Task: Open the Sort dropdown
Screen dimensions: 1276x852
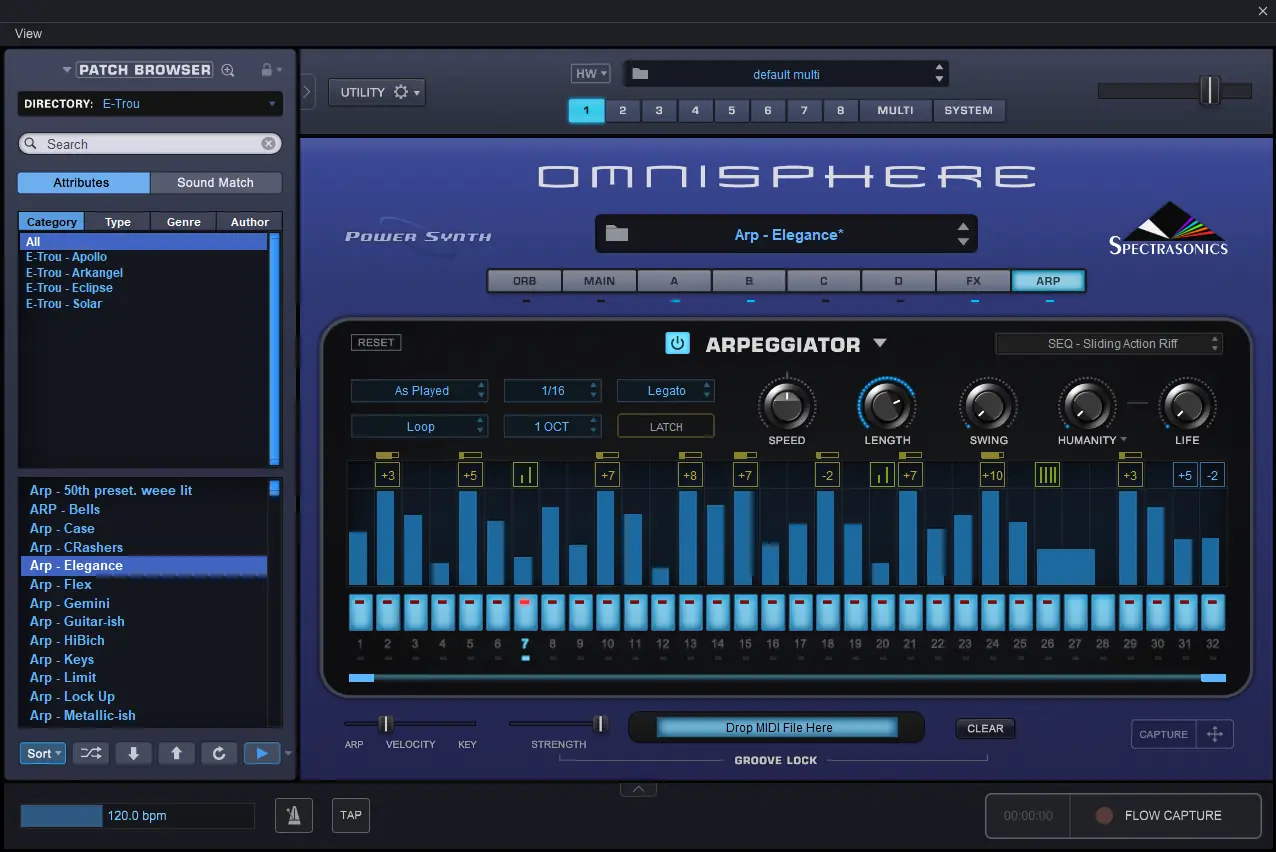Action: click(x=43, y=753)
